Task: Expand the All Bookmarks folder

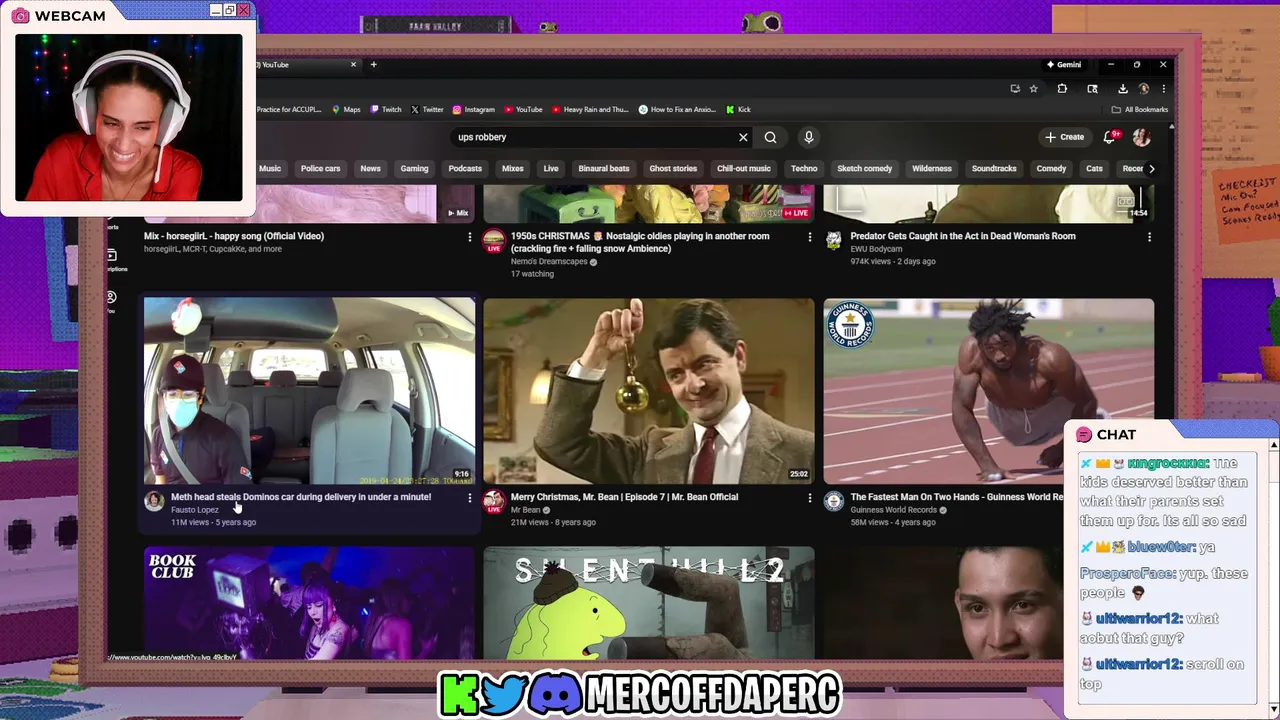Action: (x=1139, y=110)
